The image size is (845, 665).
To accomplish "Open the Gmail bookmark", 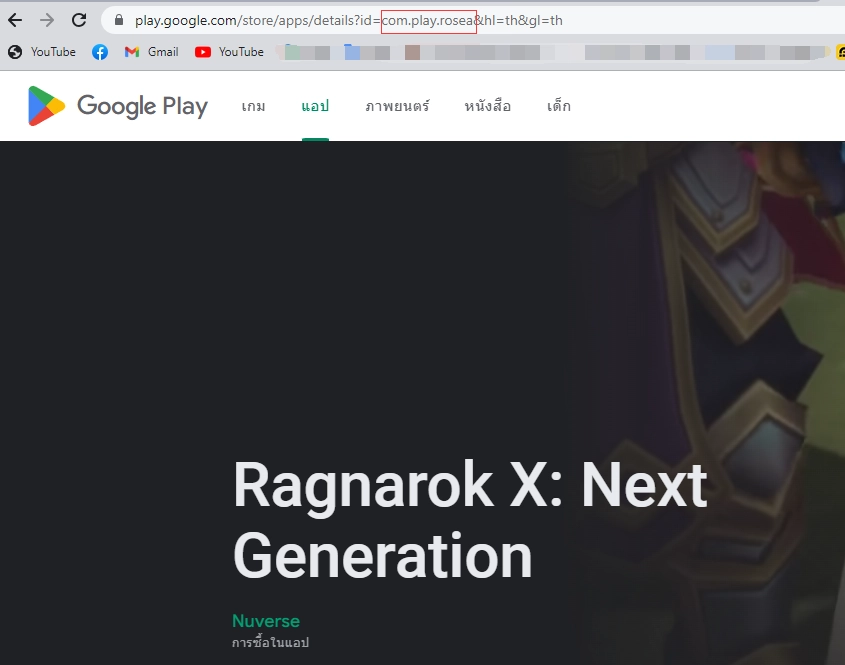I will click(151, 52).
